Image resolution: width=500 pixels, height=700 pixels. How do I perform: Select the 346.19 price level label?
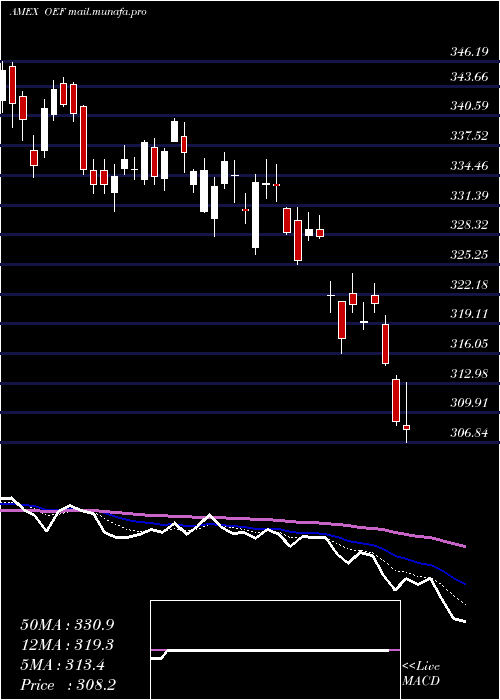coord(469,53)
